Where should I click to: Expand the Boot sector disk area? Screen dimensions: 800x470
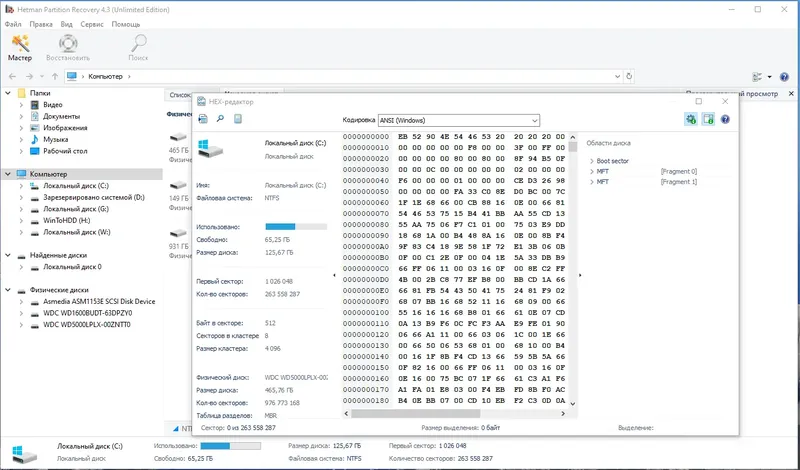pyautogui.click(x=592, y=161)
